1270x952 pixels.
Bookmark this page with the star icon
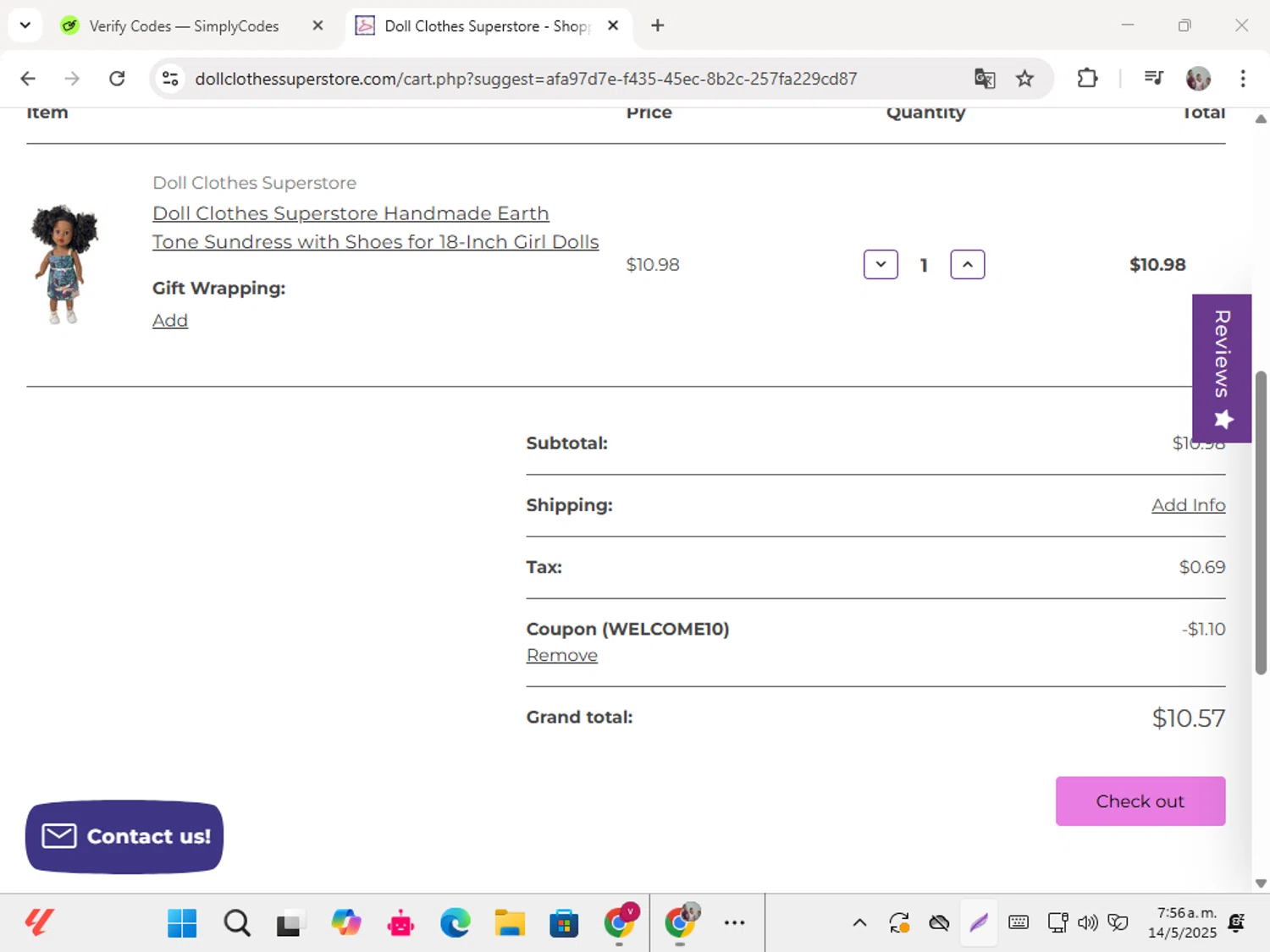click(x=1024, y=79)
